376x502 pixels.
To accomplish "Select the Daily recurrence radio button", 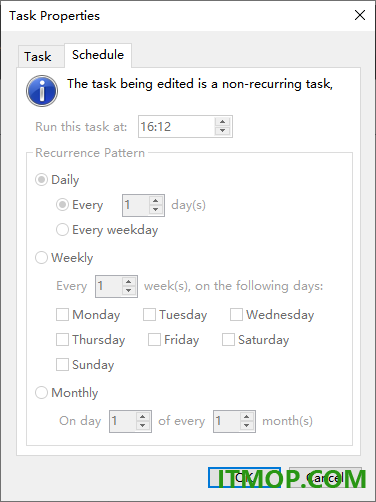I will pos(41,180).
